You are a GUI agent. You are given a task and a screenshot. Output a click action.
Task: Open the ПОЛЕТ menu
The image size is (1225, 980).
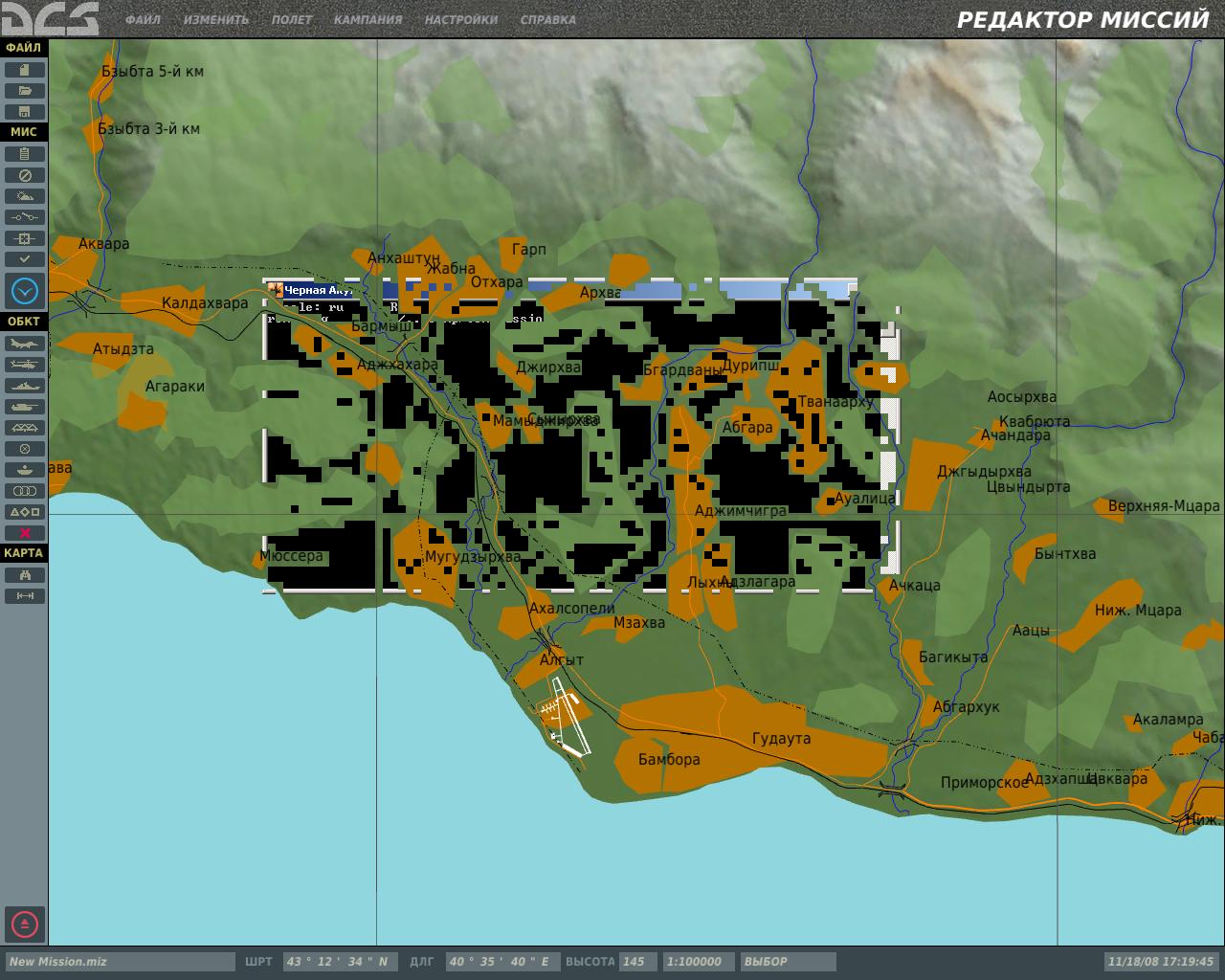click(291, 20)
